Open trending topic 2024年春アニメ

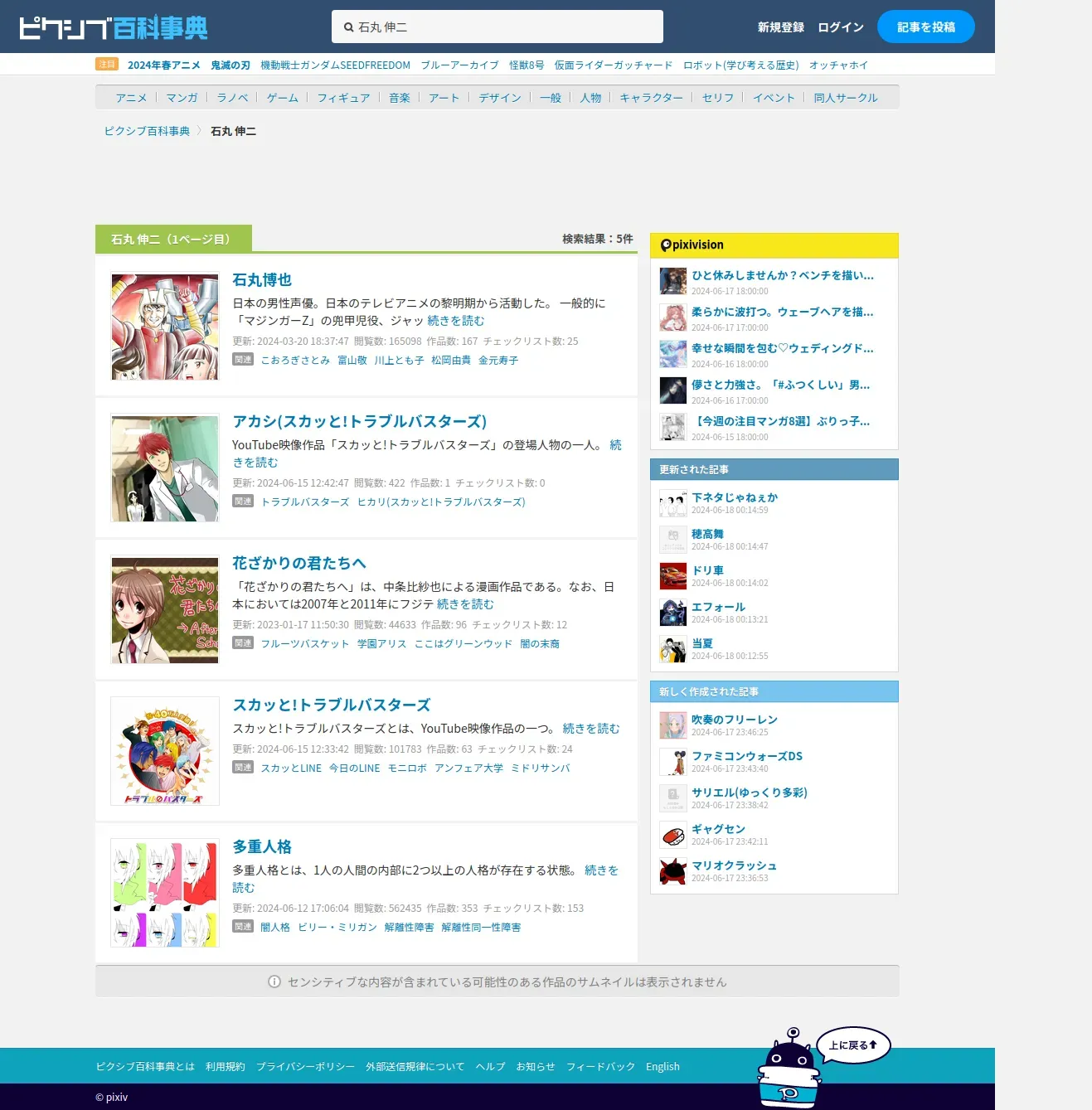(164, 65)
